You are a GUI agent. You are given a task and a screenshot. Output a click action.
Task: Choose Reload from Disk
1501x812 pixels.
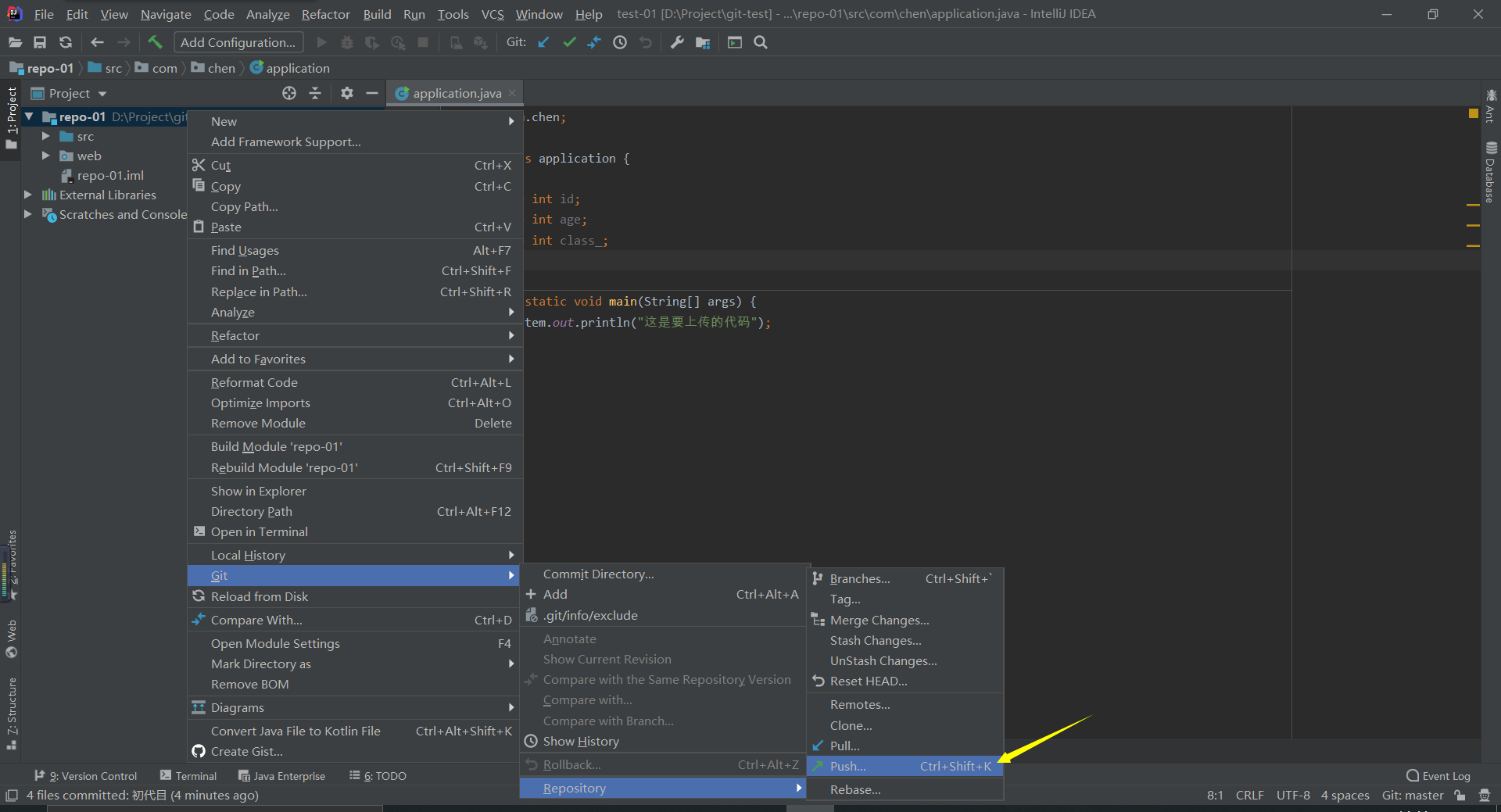(355, 596)
